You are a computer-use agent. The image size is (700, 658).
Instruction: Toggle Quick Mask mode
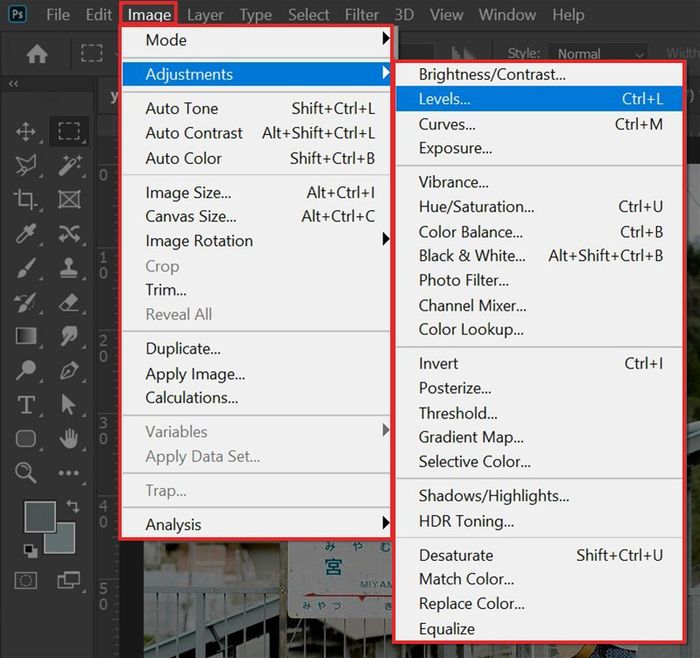click(26, 581)
